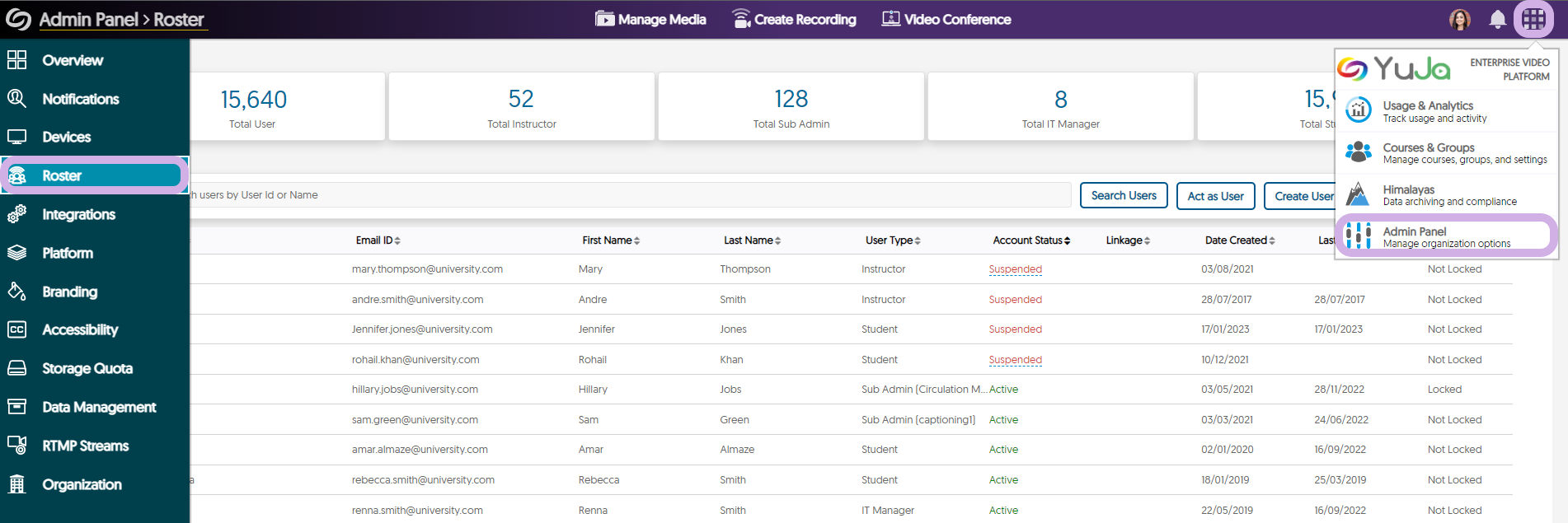Launch Video Conference from top bar
The width and height of the screenshot is (1568, 523).
(946, 19)
